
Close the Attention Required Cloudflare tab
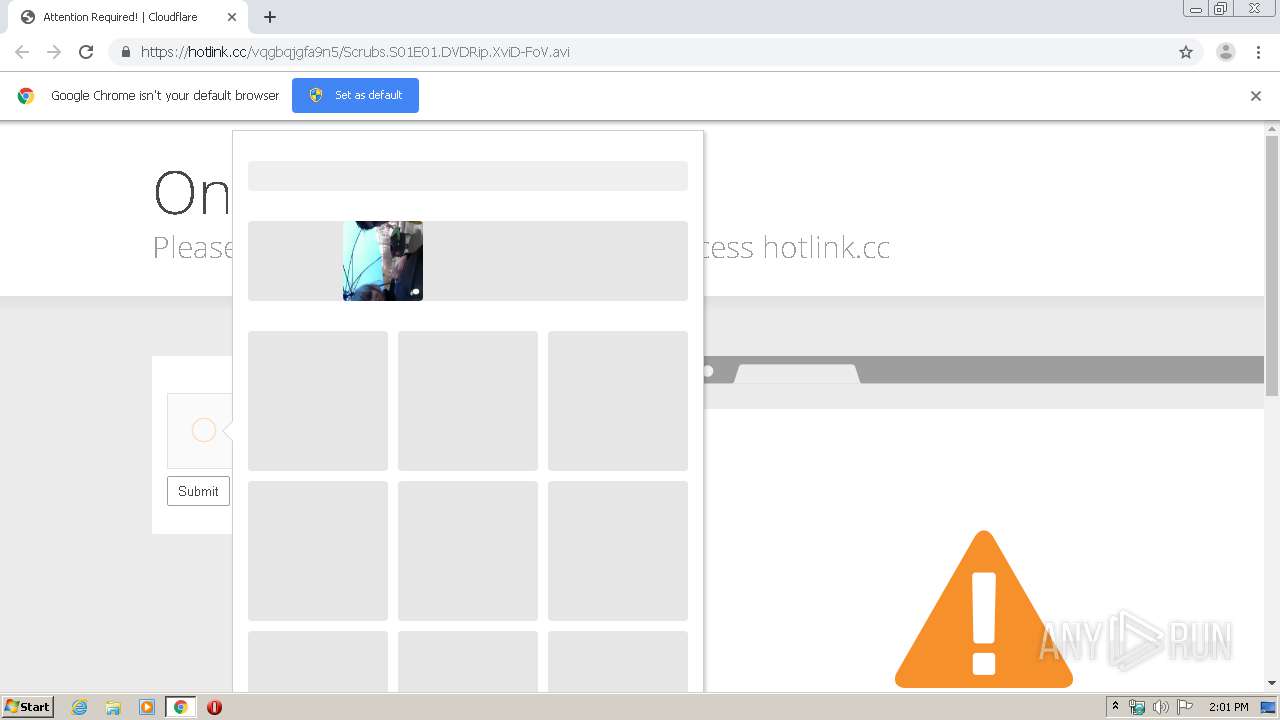point(232,17)
